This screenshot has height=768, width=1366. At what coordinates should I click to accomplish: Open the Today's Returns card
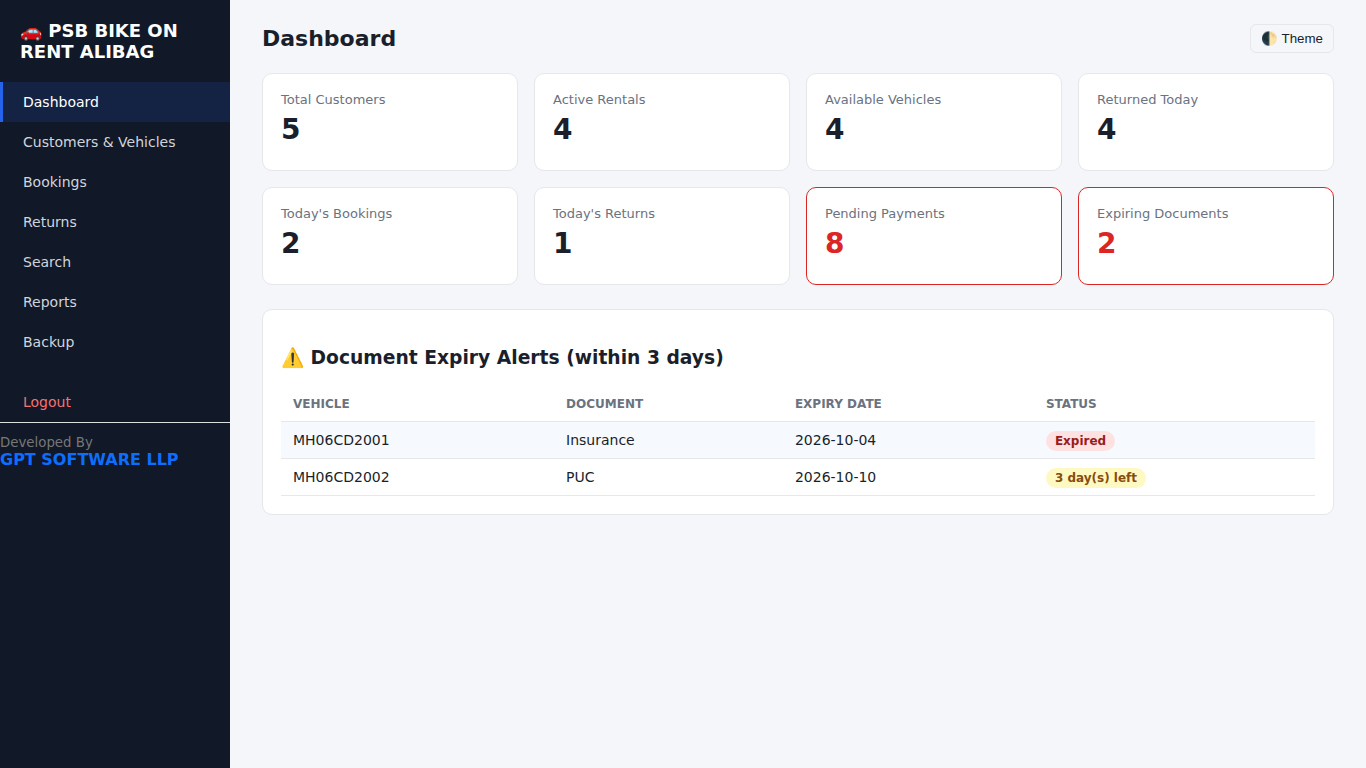662,236
